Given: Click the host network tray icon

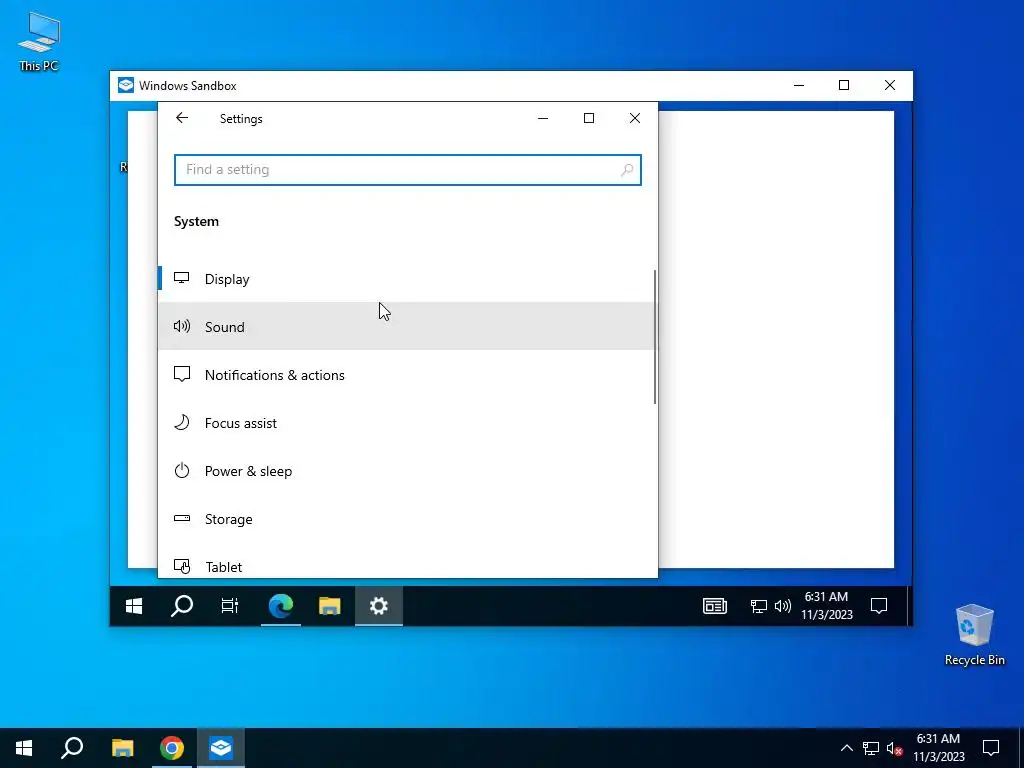Looking at the screenshot, I should coord(871,748).
